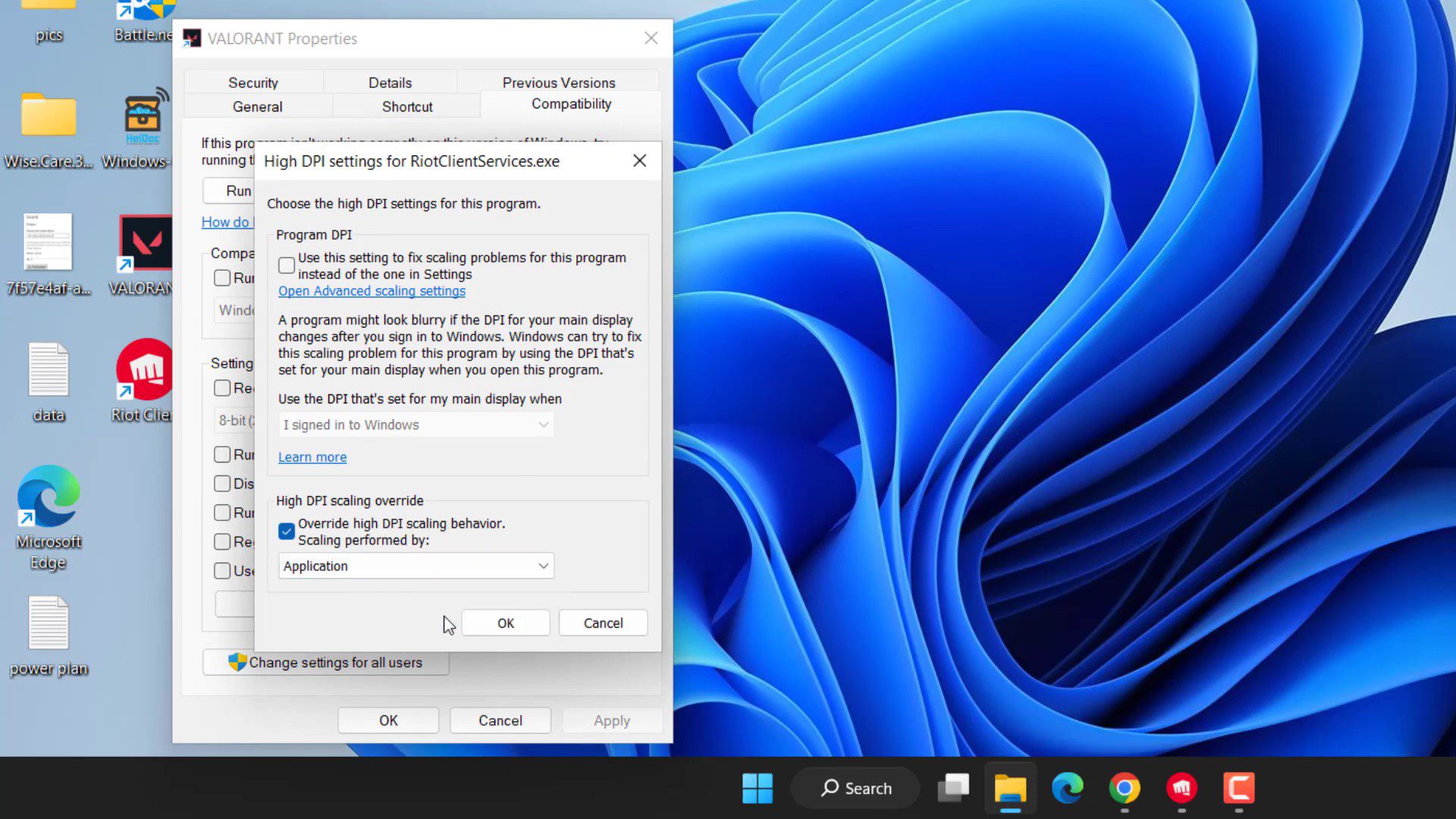
Task: Open Advanced scaling settings link
Action: [372, 291]
